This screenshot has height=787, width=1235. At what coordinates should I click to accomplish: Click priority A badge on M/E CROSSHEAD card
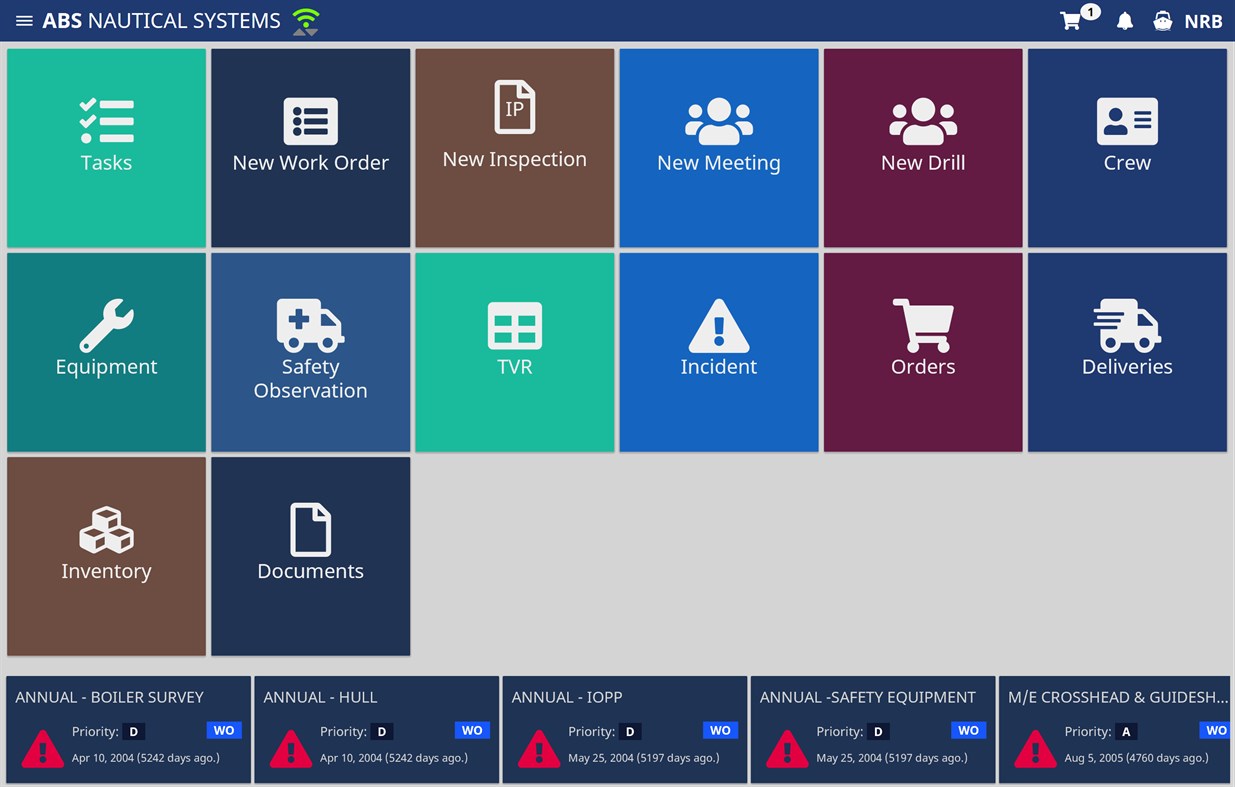tap(1126, 732)
